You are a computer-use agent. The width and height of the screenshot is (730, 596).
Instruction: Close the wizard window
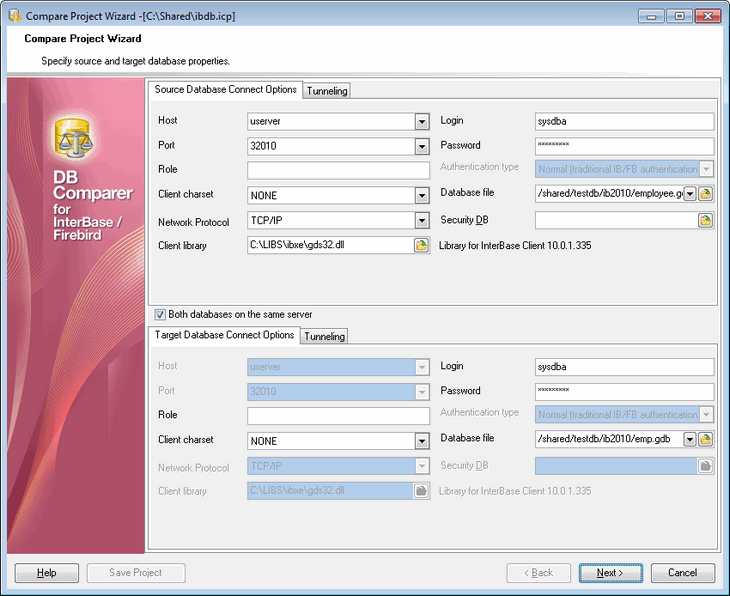pos(708,16)
